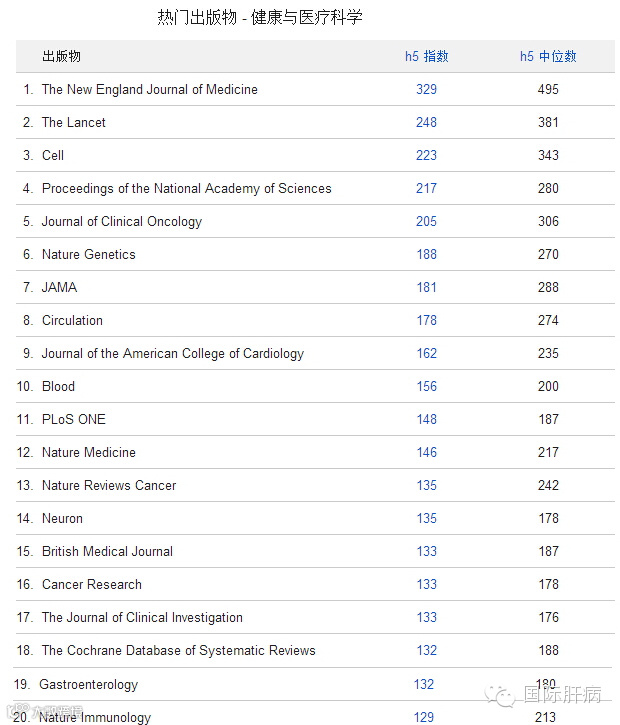The height and width of the screenshot is (725, 620).
Task: Click the 出版物 column header
Action: coord(61,57)
